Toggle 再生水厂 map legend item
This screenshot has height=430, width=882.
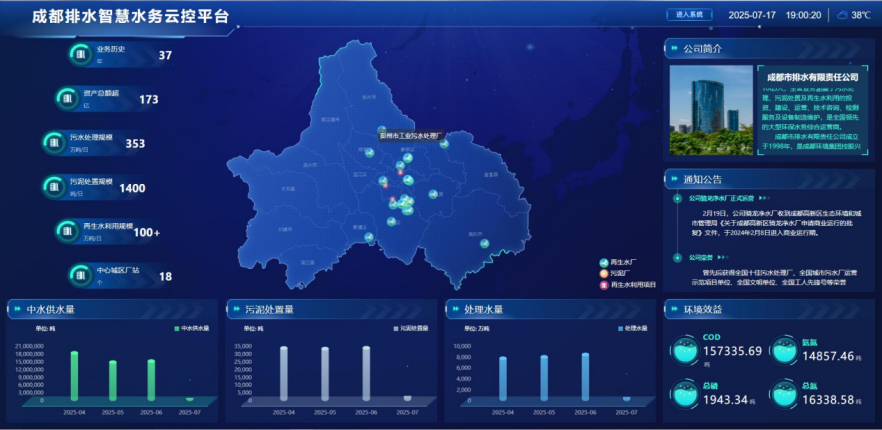click(x=603, y=262)
